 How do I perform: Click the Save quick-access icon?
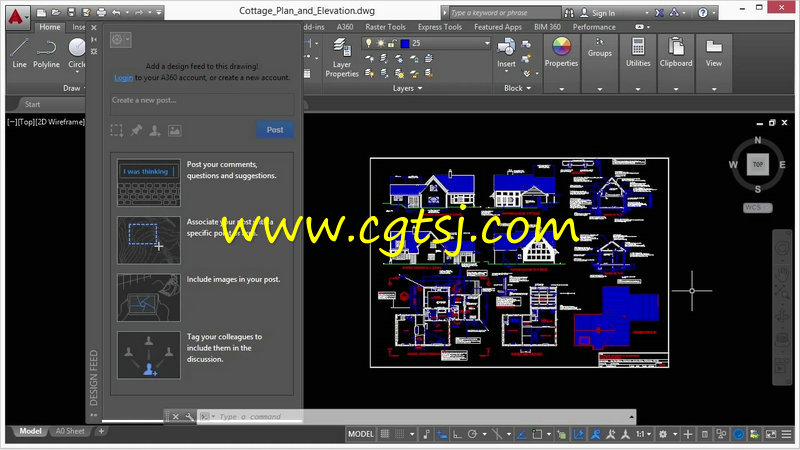71,12
